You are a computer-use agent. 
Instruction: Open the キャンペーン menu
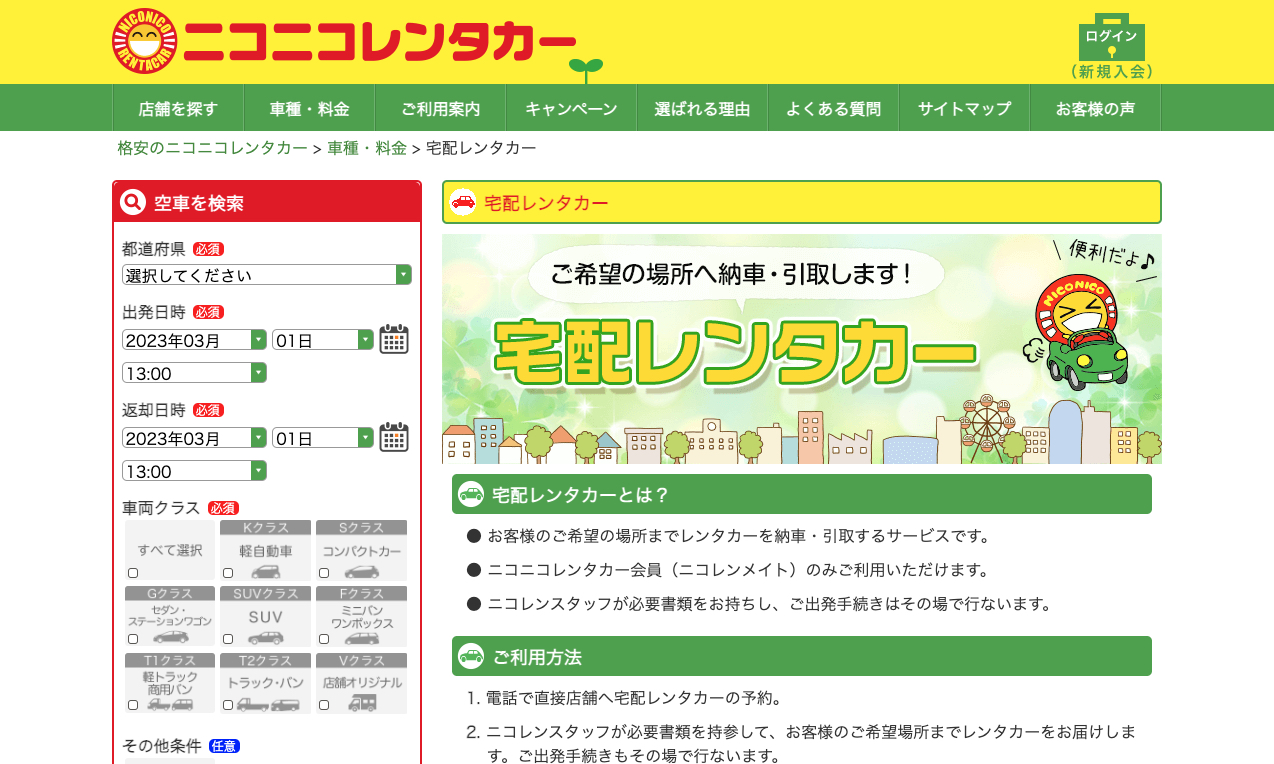tap(571, 108)
